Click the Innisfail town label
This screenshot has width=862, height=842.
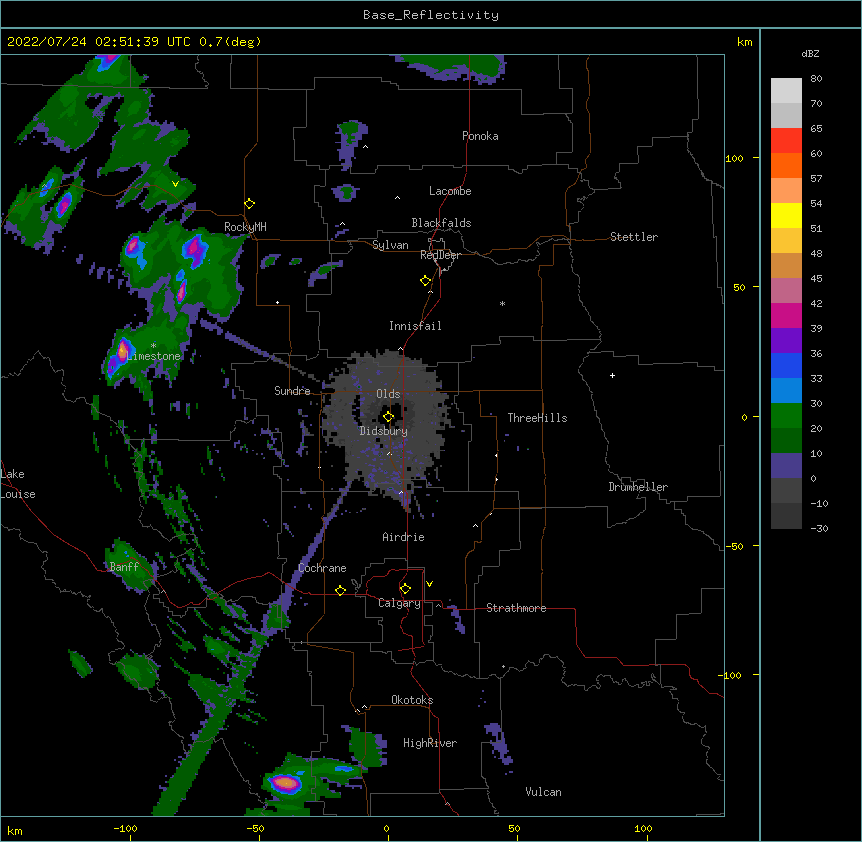(x=415, y=326)
